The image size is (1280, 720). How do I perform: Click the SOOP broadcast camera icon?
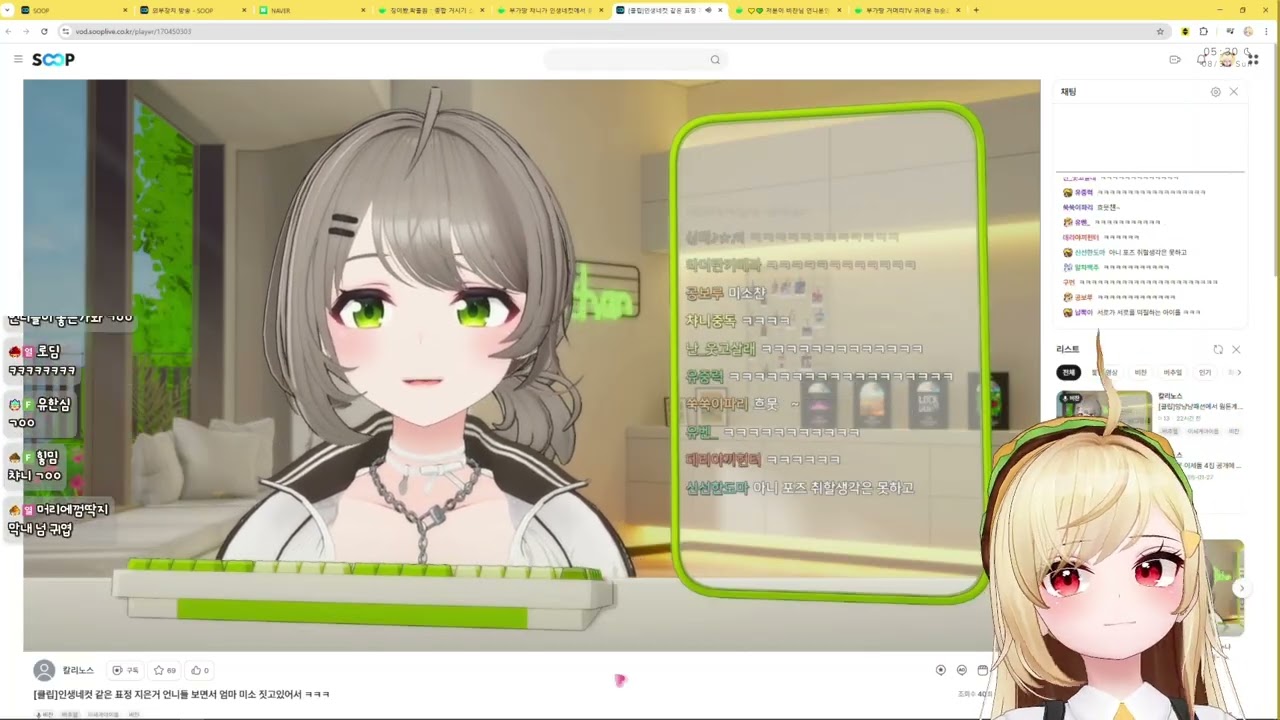pyautogui.click(x=1175, y=60)
